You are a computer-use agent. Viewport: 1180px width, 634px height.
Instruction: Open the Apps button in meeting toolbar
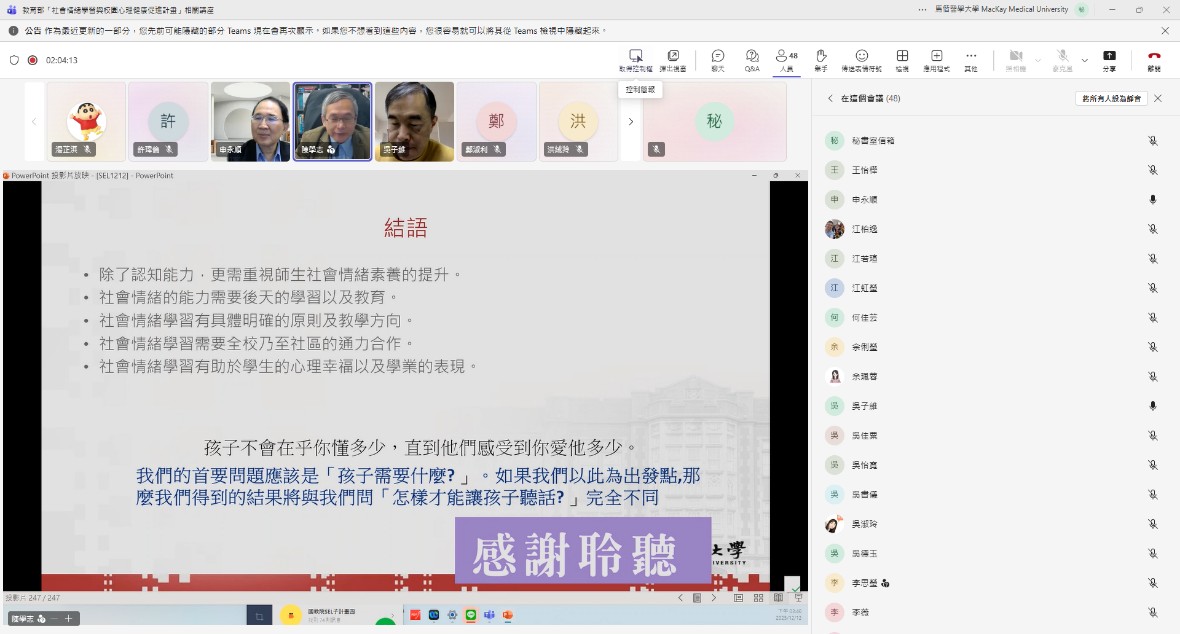(x=936, y=59)
